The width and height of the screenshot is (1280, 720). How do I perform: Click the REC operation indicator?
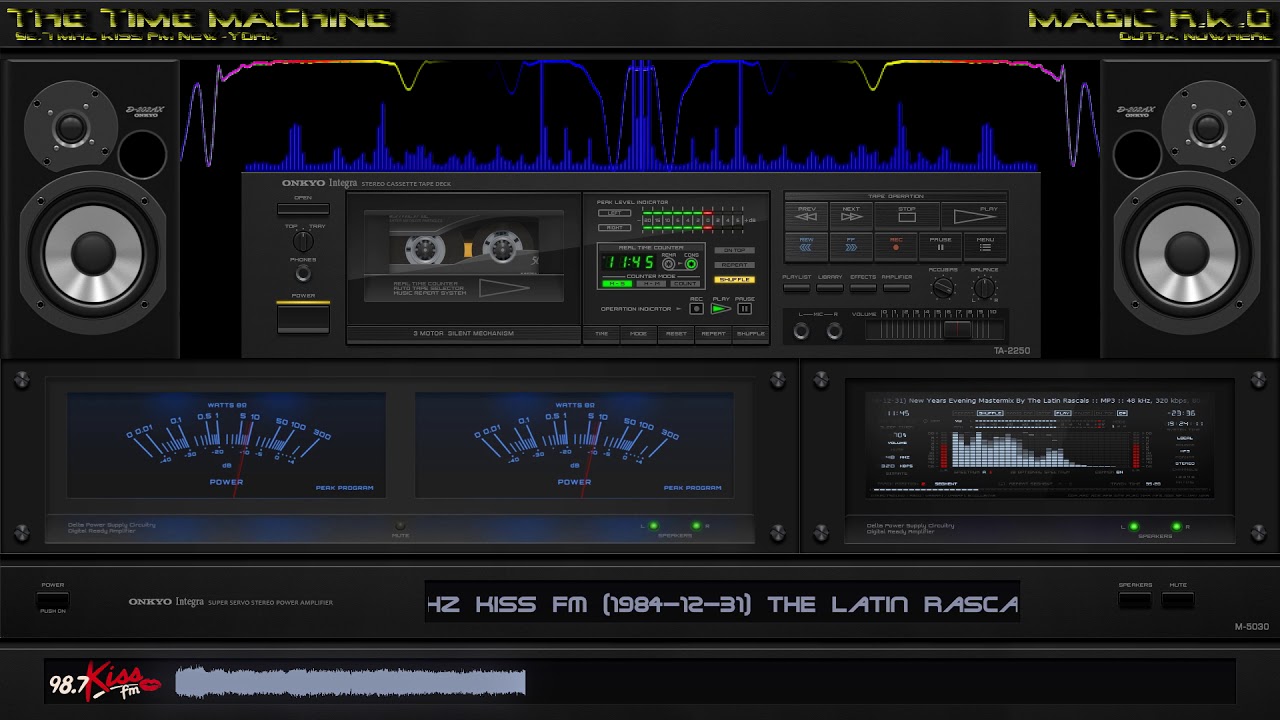[697, 309]
